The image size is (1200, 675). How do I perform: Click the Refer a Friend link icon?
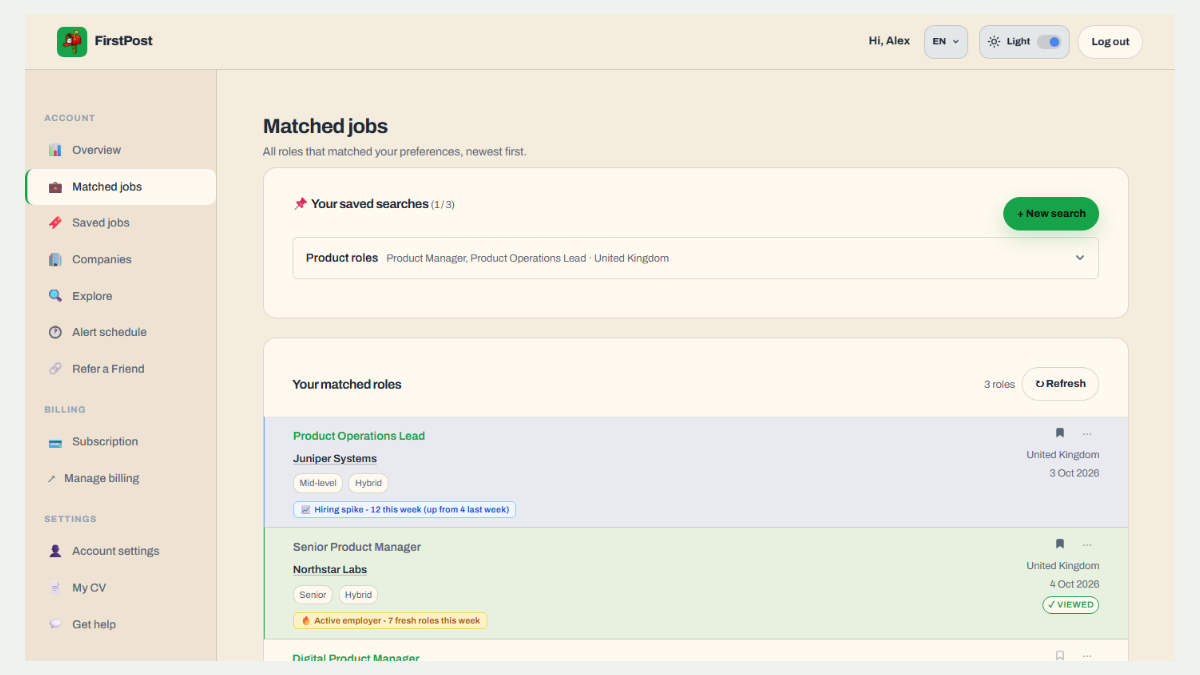click(55, 369)
